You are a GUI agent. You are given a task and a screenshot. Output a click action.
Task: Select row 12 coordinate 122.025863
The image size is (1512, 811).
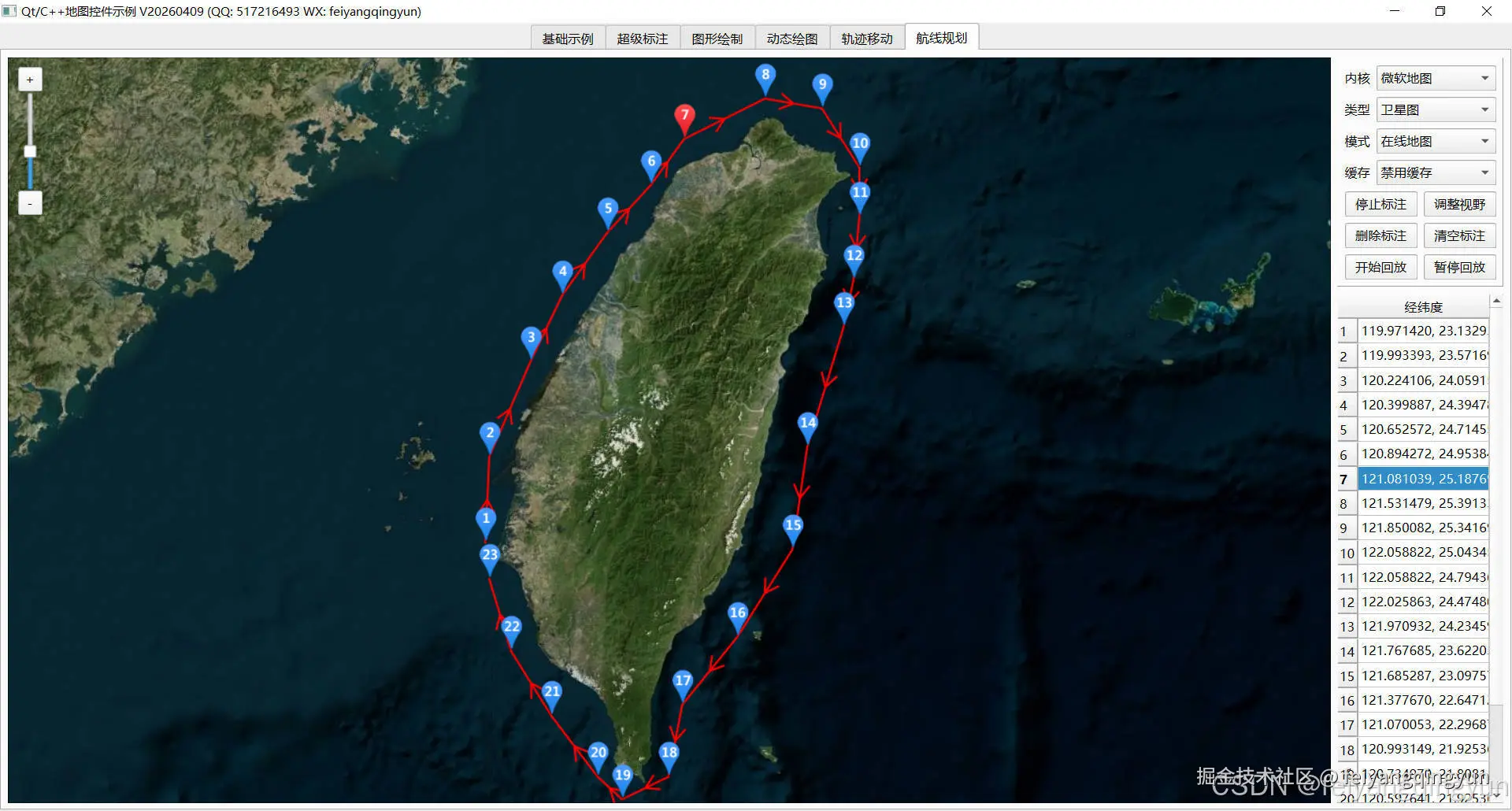pos(1424,602)
